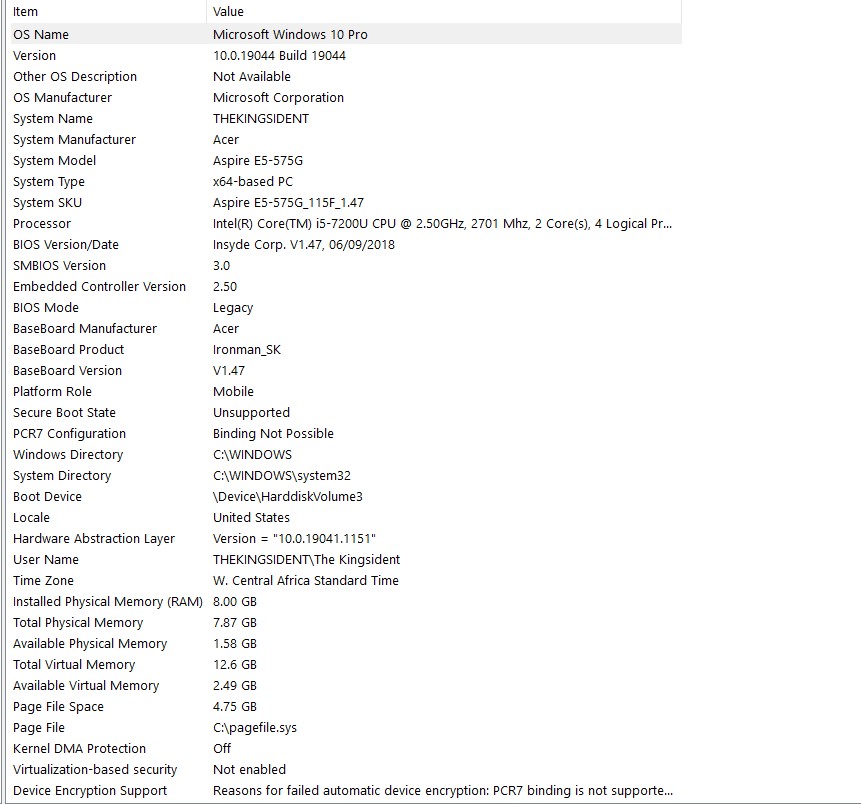The width and height of the screenshot is (861, 804).
Task: Select the Page File Space row
Action: [346, 707]
